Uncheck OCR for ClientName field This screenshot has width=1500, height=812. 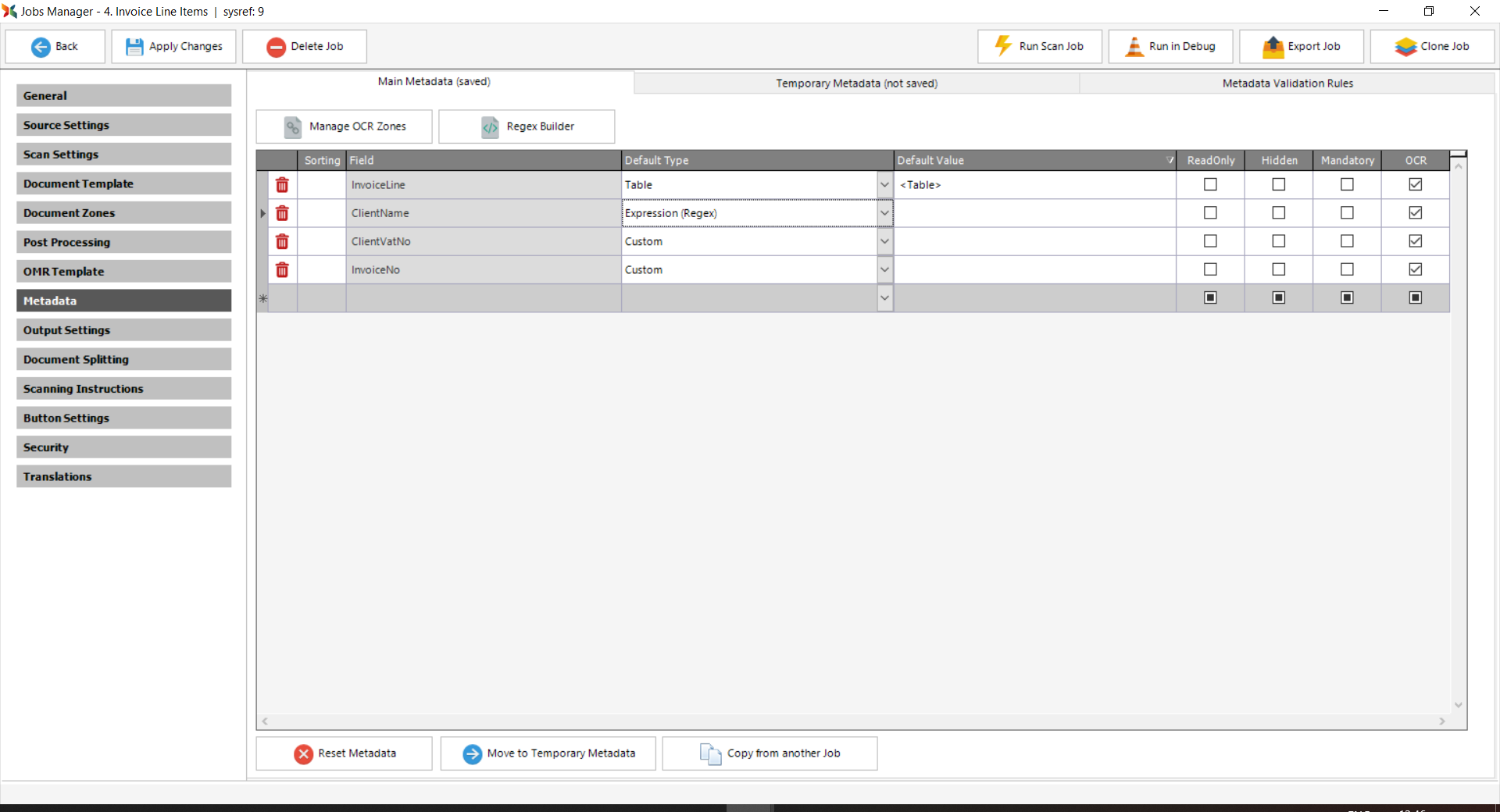1415,213
